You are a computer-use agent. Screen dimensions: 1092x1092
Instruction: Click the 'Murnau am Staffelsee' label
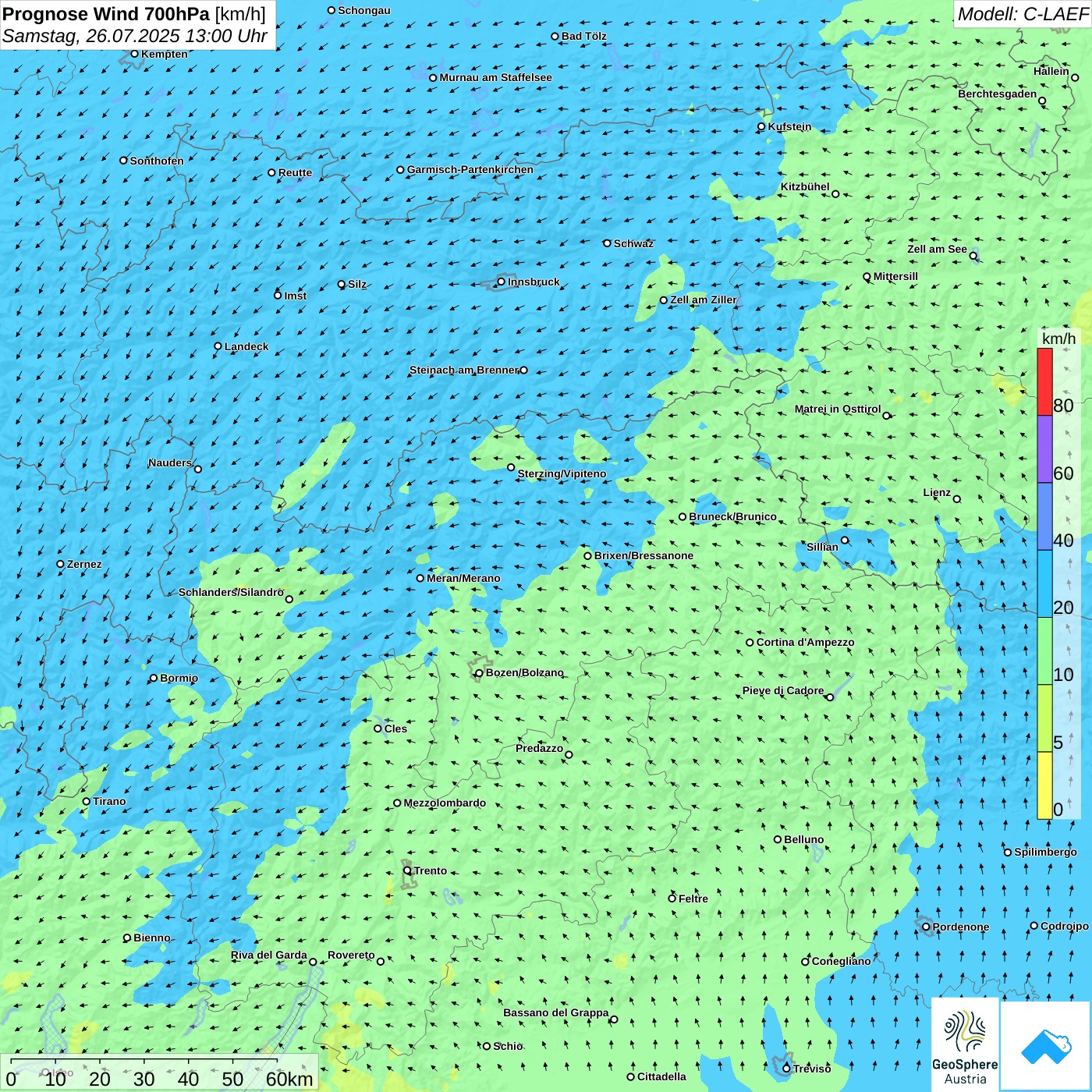tap(495, 77)
